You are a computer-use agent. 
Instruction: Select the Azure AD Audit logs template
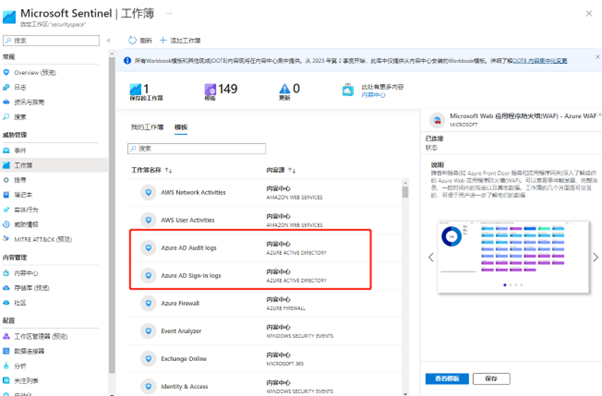pos(265,248)
